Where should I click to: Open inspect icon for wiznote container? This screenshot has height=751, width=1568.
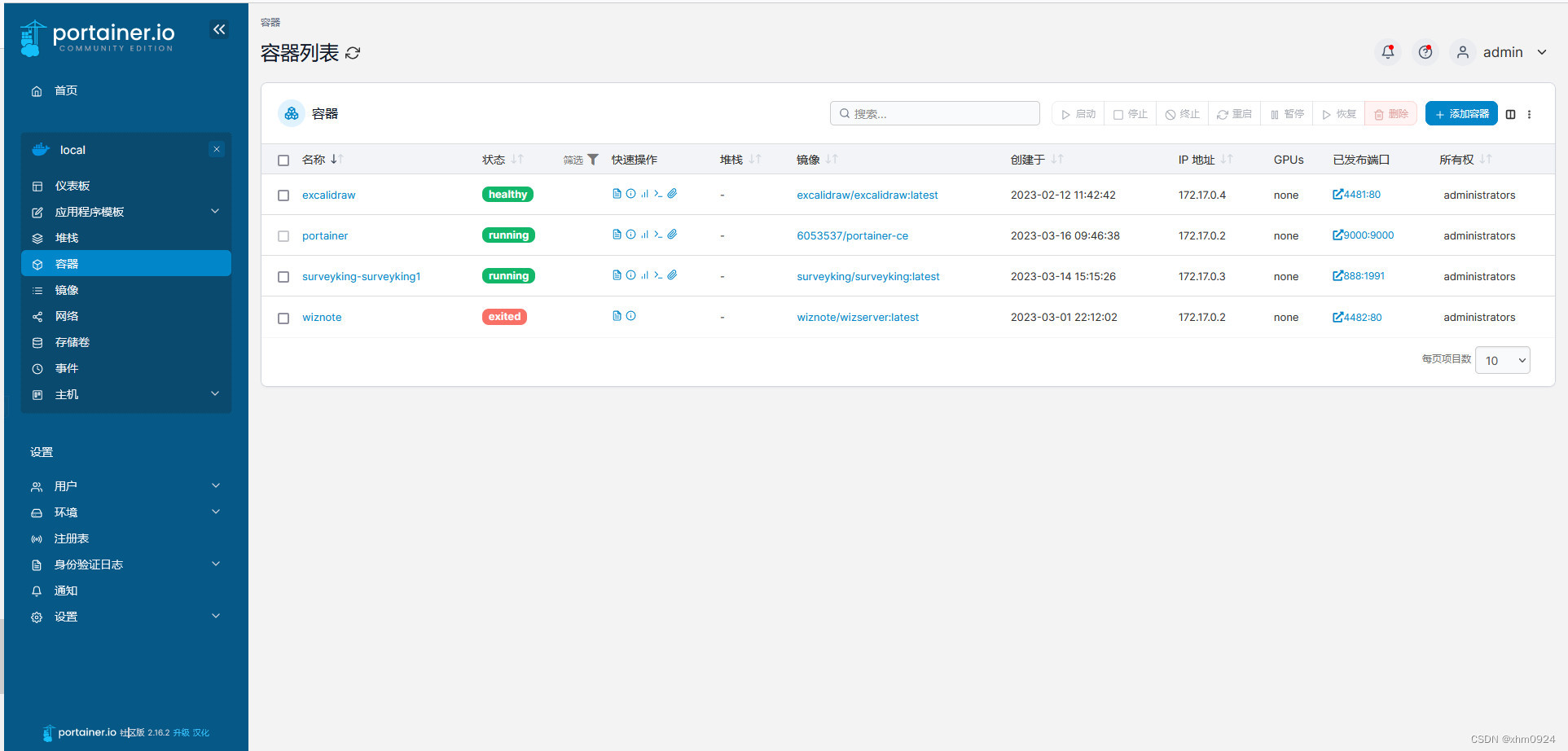(630, 316)
